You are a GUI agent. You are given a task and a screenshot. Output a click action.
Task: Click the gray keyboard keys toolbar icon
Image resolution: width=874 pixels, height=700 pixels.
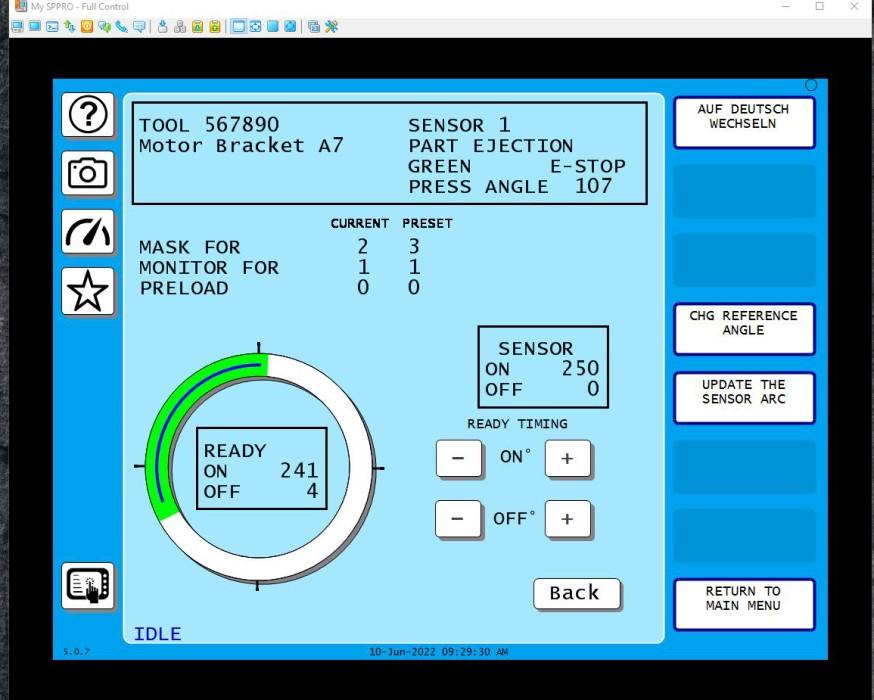[x=180, y=26]
